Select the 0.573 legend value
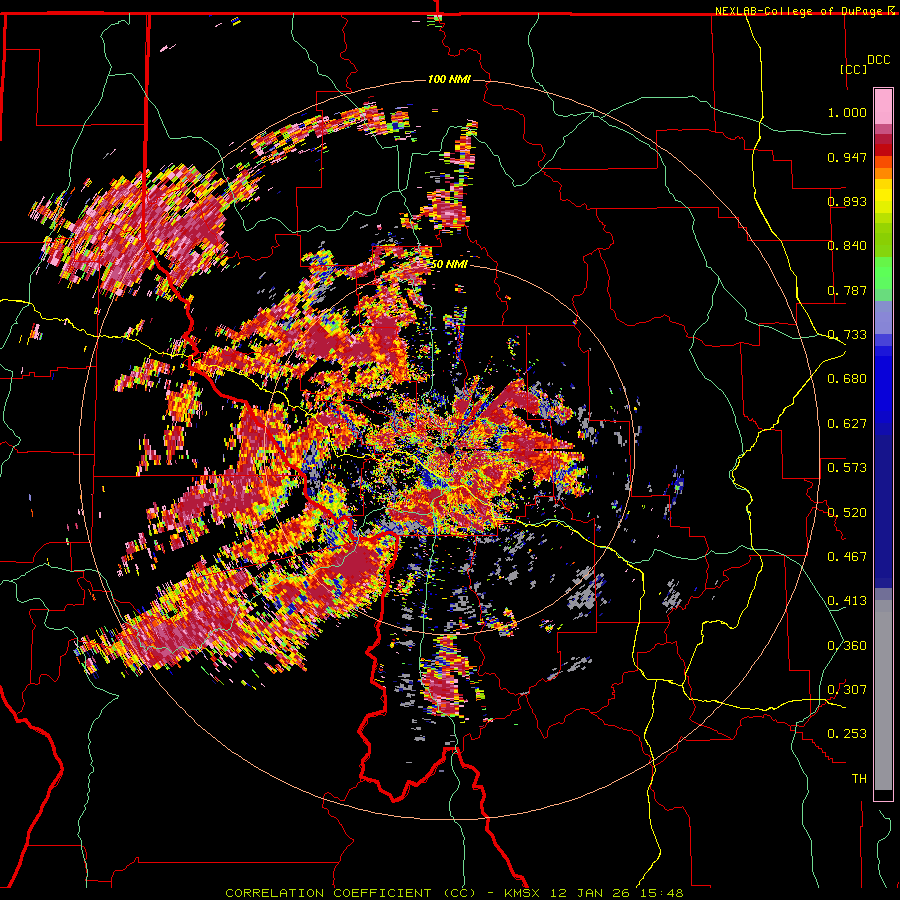This screenshot has width=900, height=900. tap(847, 468)
